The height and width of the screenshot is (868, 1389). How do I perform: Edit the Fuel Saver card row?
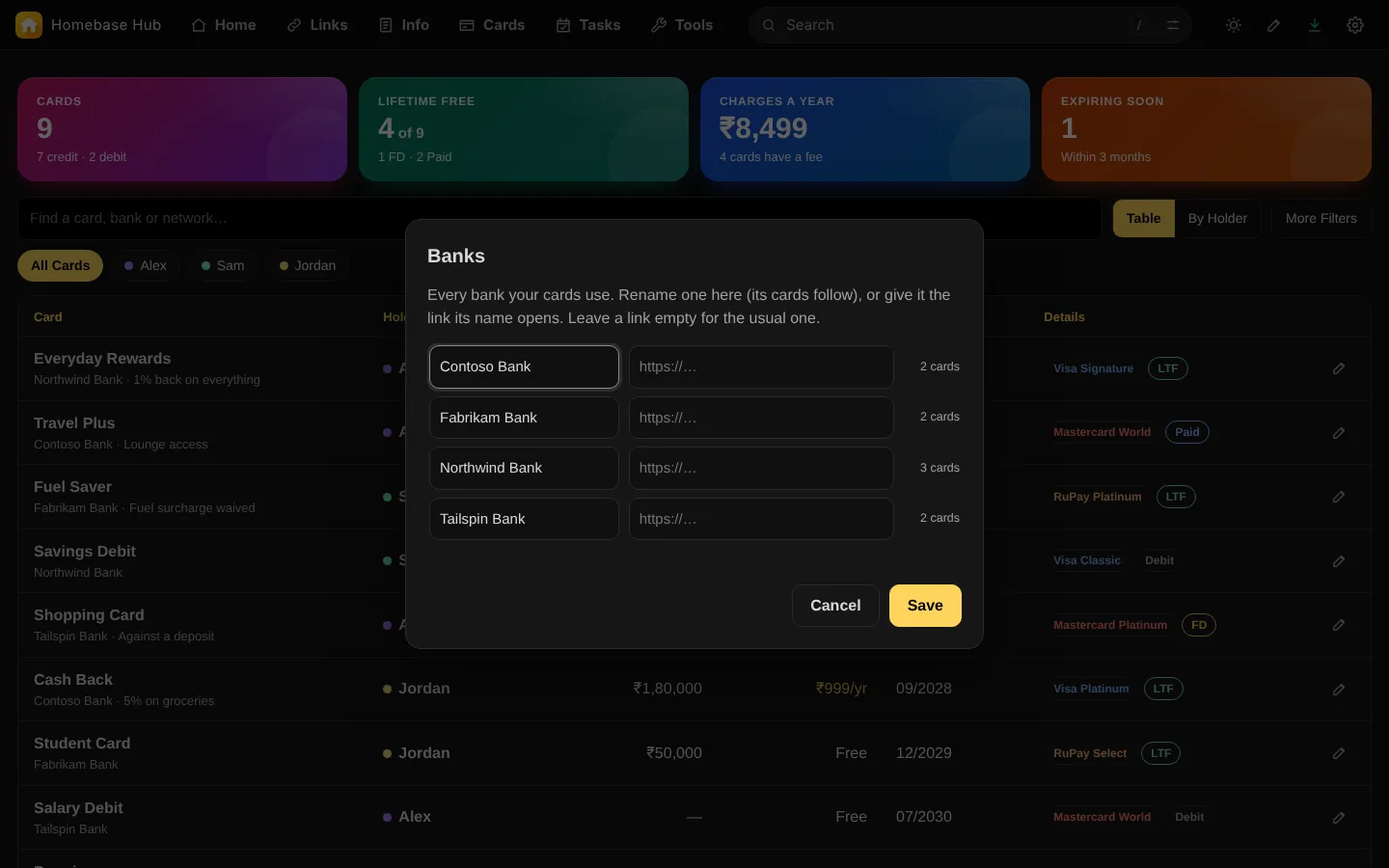(x=1339, y=497)
